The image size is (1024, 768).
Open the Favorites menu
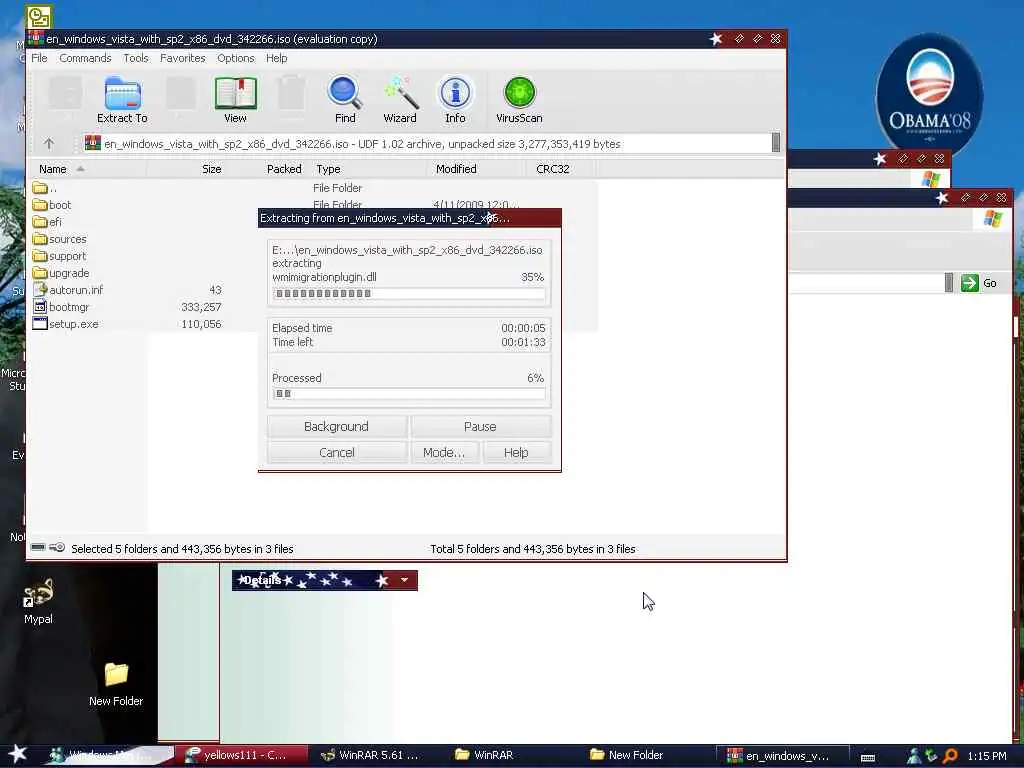pyautogui.click(x=182, y=58)
